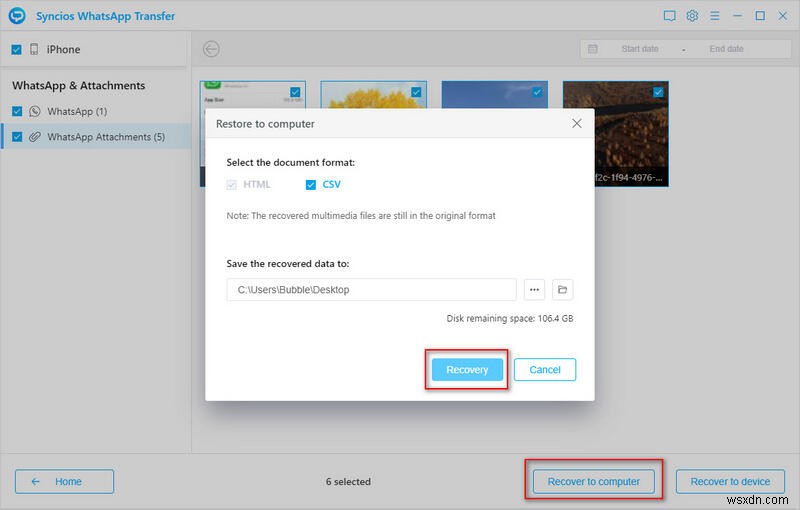The image size is (800, 510).
Task: Click the Home button
Action: click(64, 481)
